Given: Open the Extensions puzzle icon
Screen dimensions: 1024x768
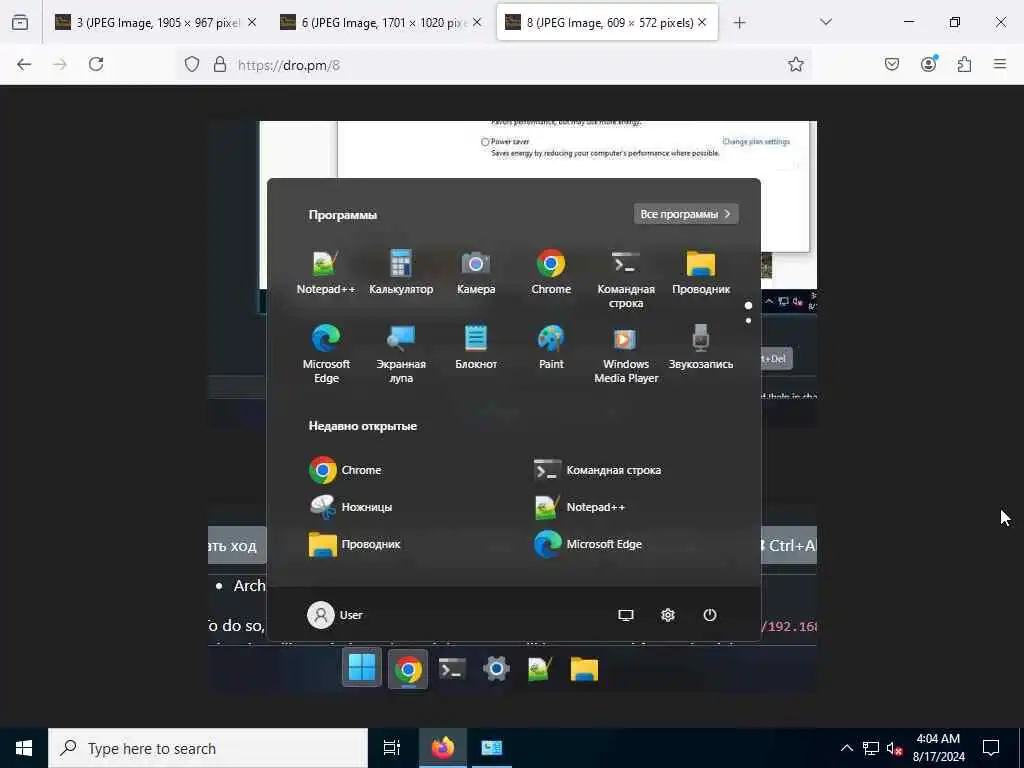Looking at the screenshot, I should (x=964, y=64).
